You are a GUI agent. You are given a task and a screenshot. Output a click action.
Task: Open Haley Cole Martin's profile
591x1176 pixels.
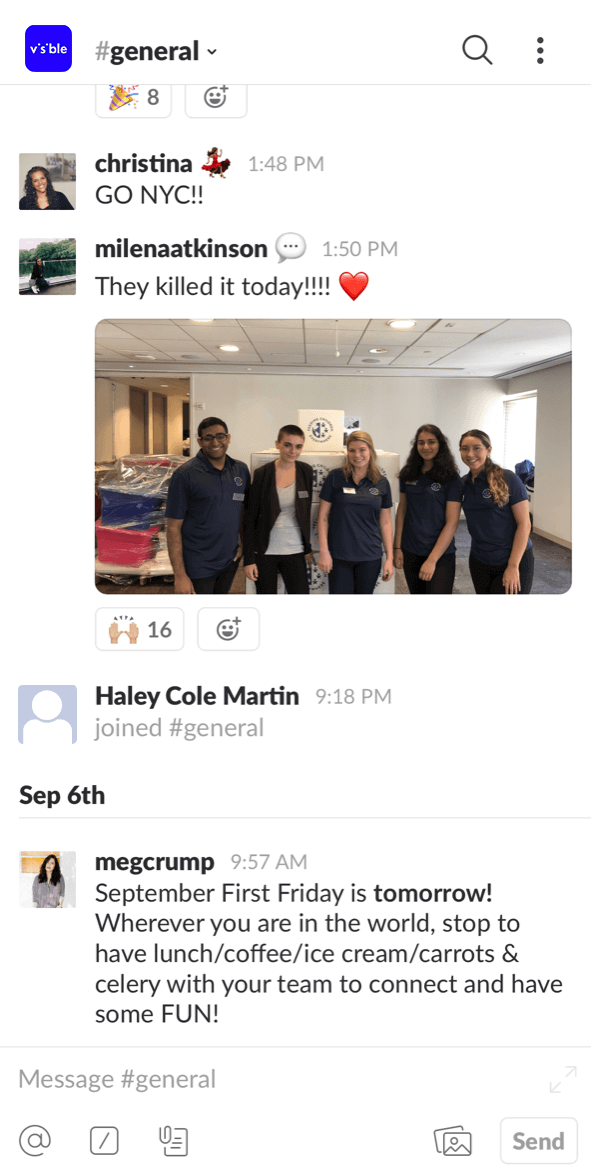coord(197,696)
